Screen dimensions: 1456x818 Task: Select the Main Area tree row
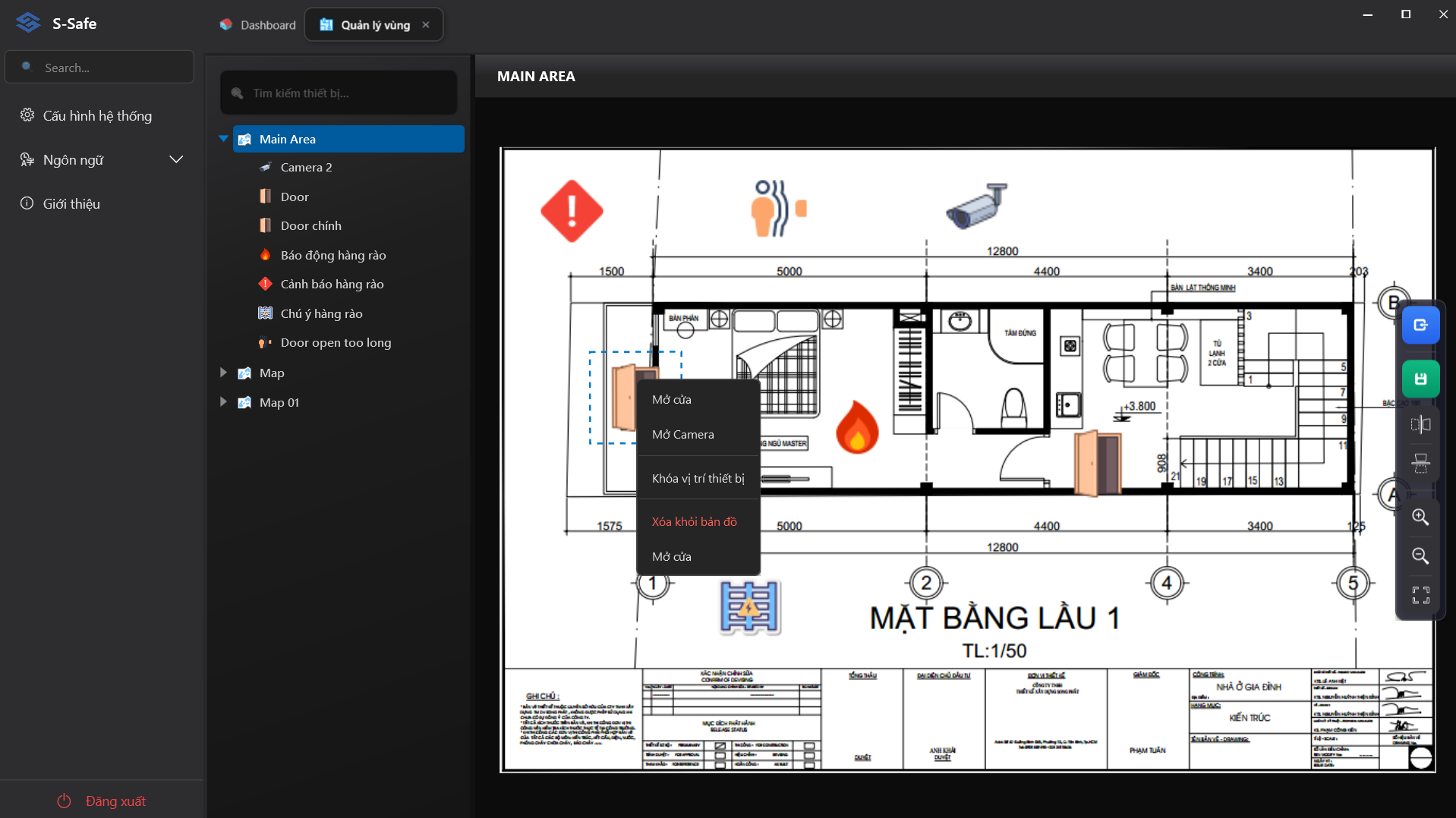point(348,139)
